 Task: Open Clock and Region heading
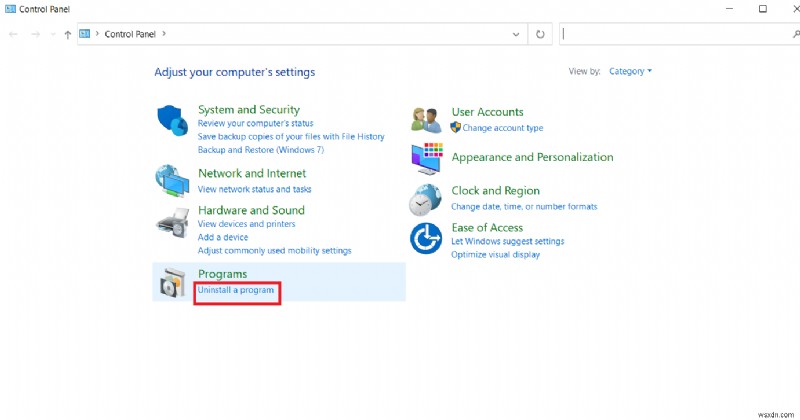click(x=495, y=191)
